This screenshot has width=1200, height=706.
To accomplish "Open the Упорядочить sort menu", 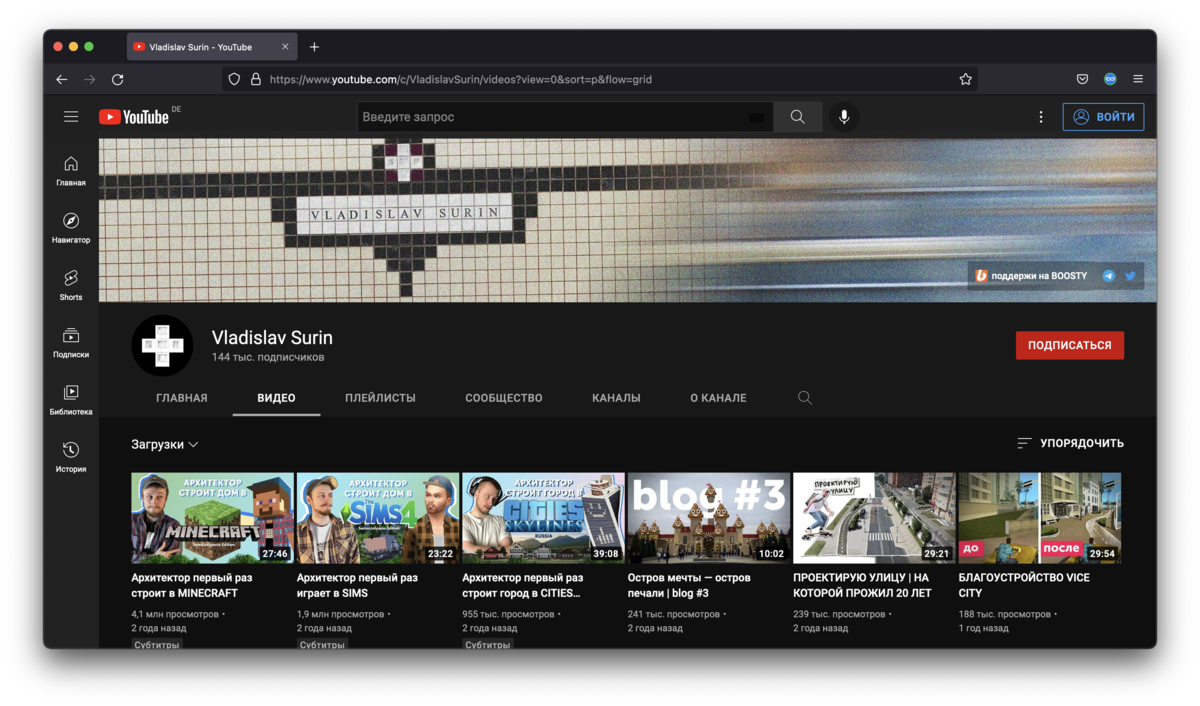I will tap(1070, 443).
